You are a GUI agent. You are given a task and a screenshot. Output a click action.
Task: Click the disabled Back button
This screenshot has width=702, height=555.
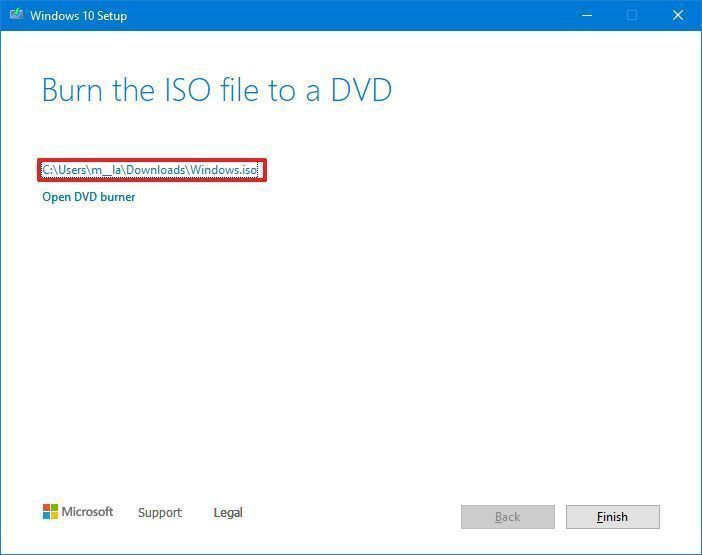[x=508, y=517]
